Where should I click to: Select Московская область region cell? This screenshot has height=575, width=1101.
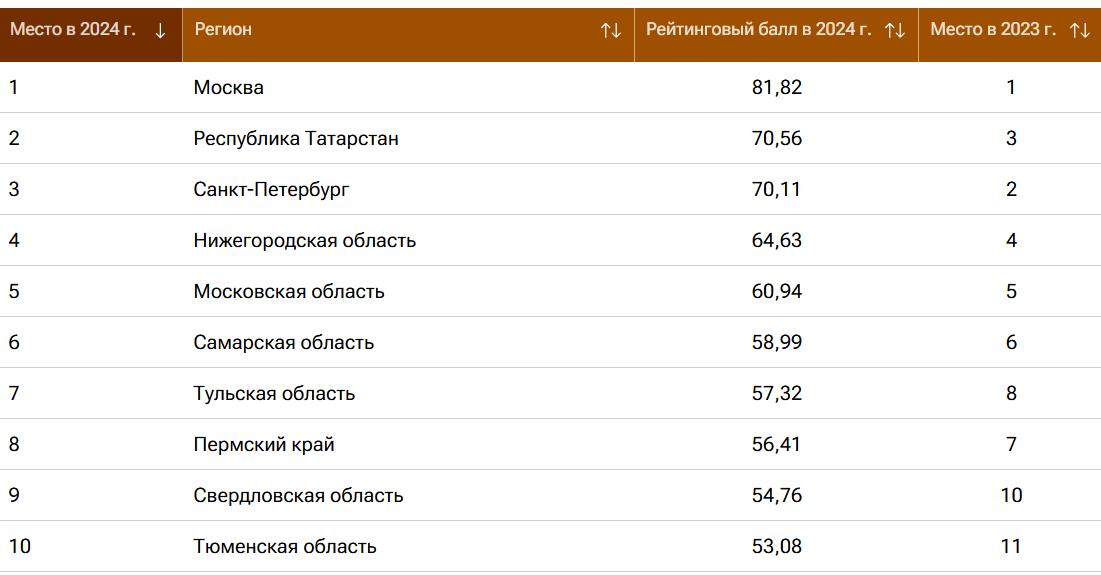click(289, 292)
